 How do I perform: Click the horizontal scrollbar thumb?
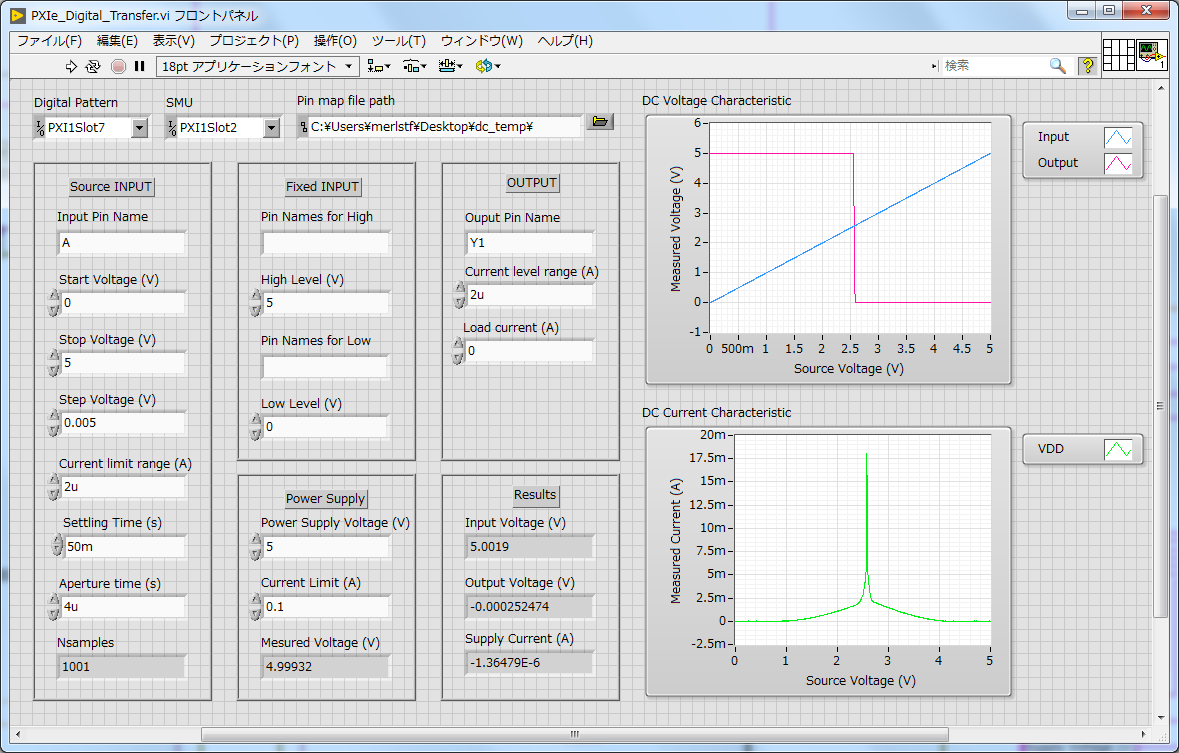[x=574, y=734]
